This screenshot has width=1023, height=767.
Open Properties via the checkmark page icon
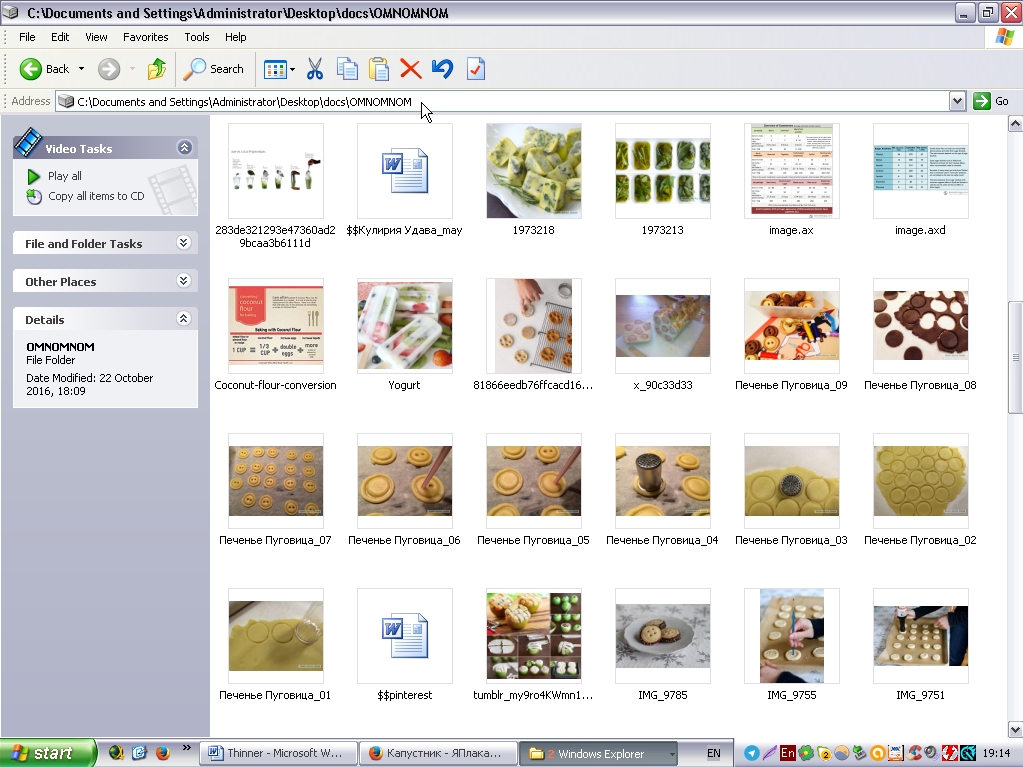click(x=475, y=69)
